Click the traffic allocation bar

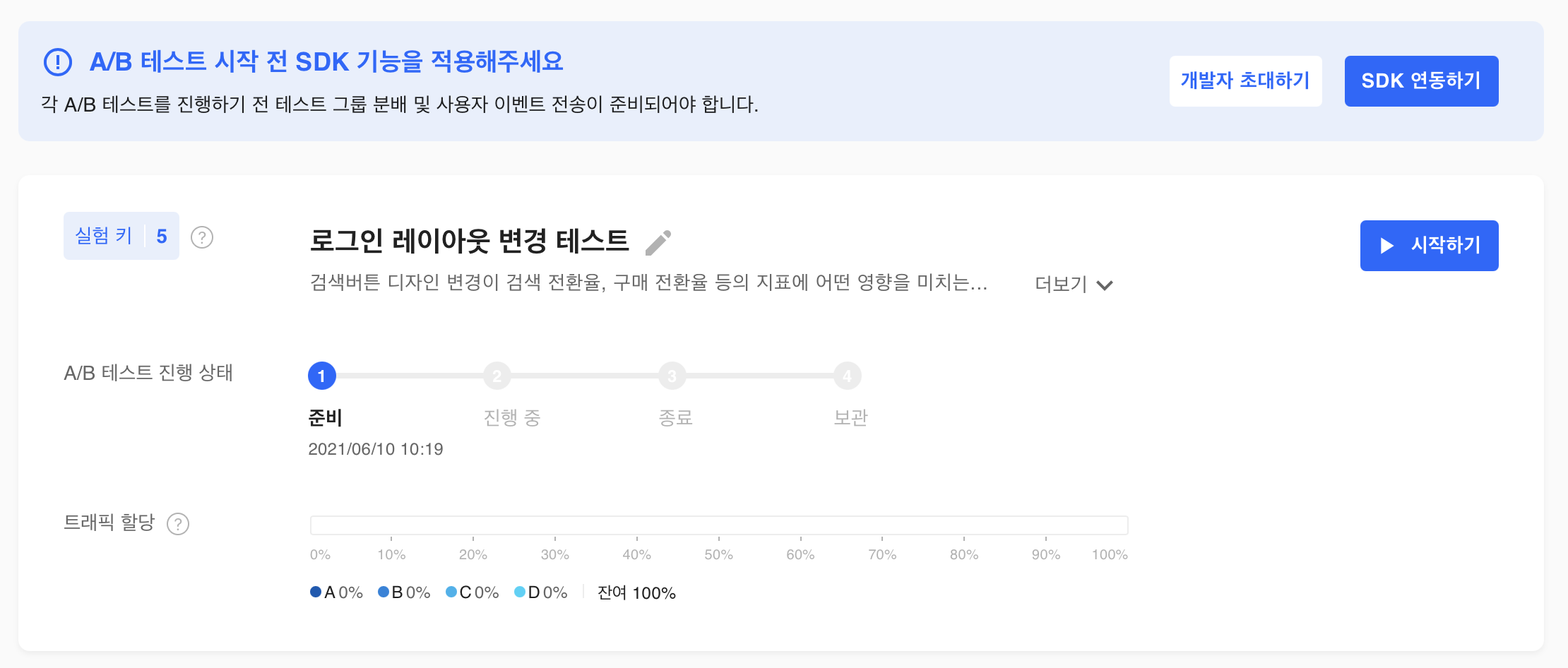point(719,525)
